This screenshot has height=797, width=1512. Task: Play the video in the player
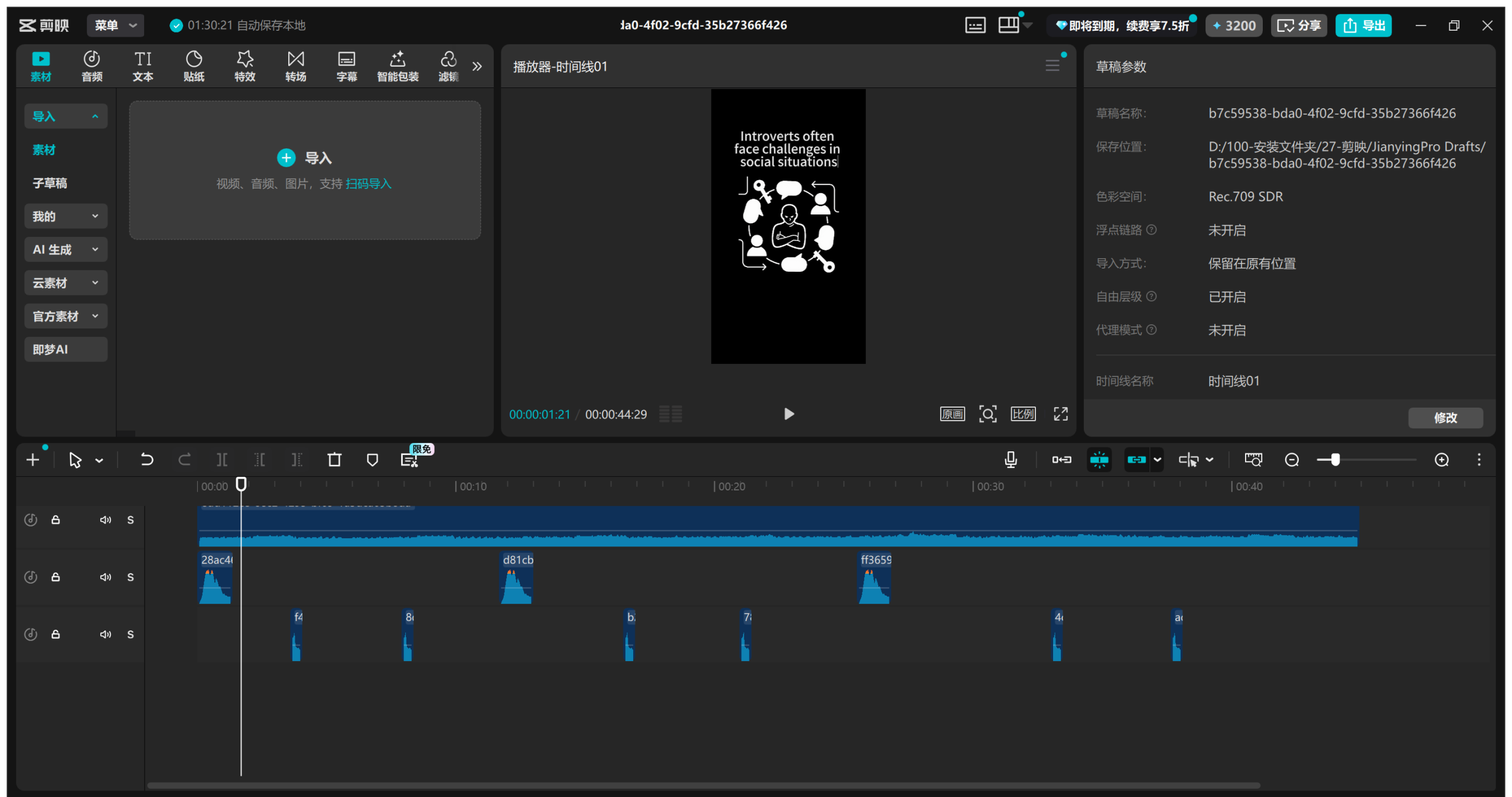point(788,414)
